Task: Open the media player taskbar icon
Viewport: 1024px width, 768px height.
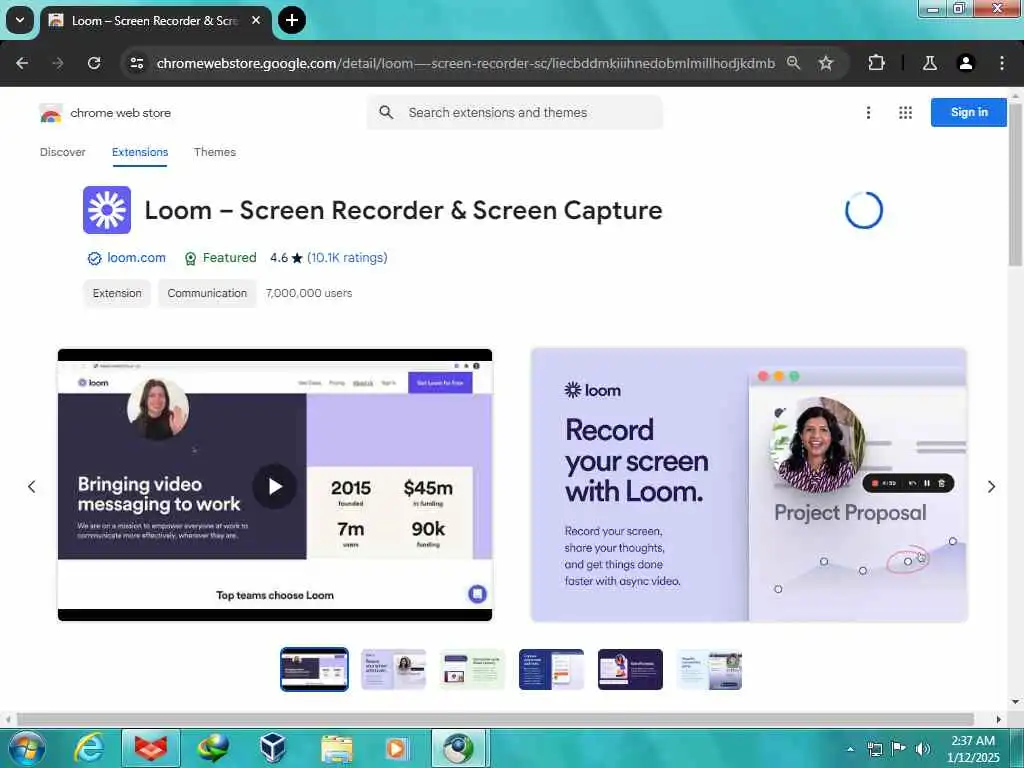Action: [396, 748]
